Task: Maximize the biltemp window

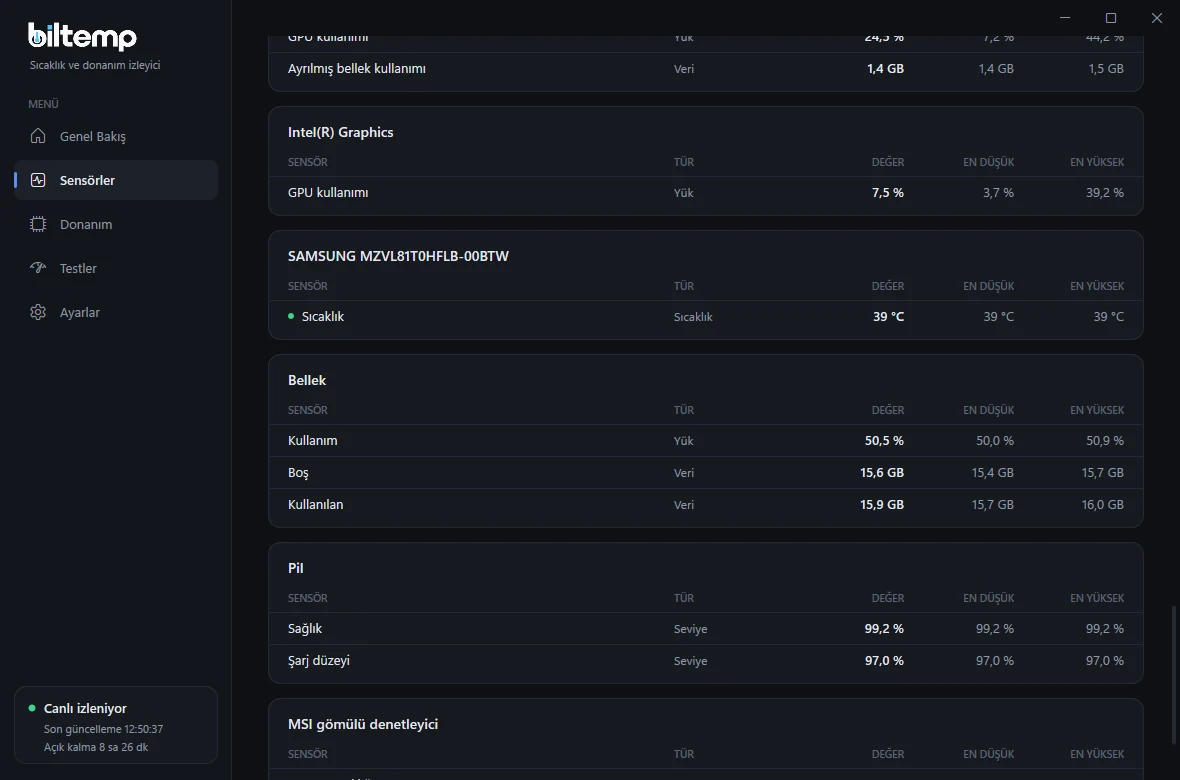Action: pos(1111,17)
